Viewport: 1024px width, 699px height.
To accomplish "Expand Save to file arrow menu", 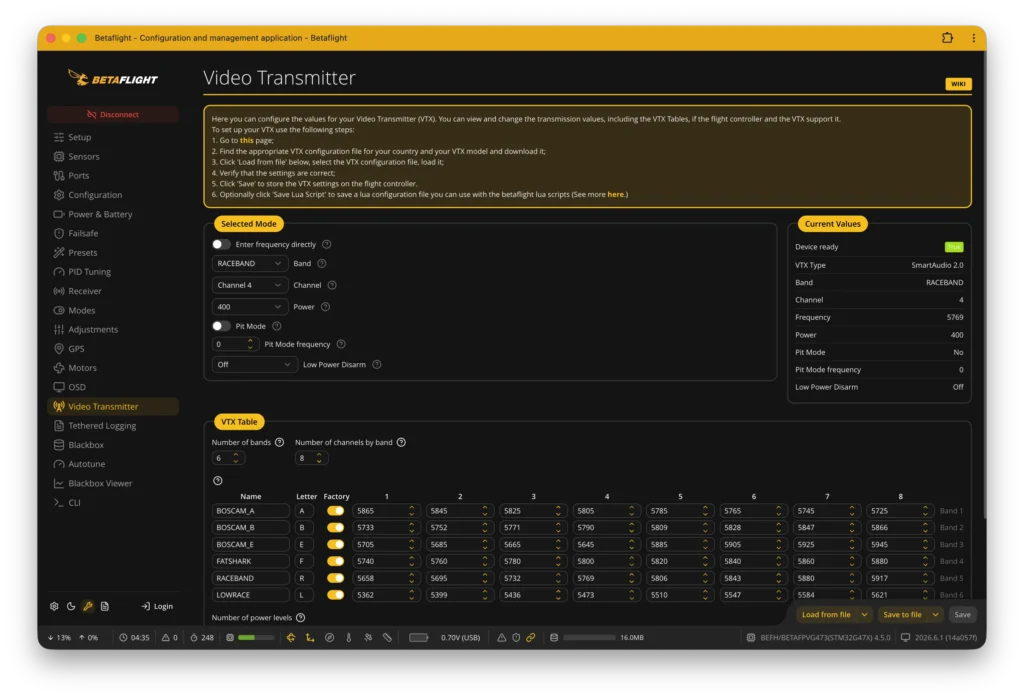I will coord(935,615).
